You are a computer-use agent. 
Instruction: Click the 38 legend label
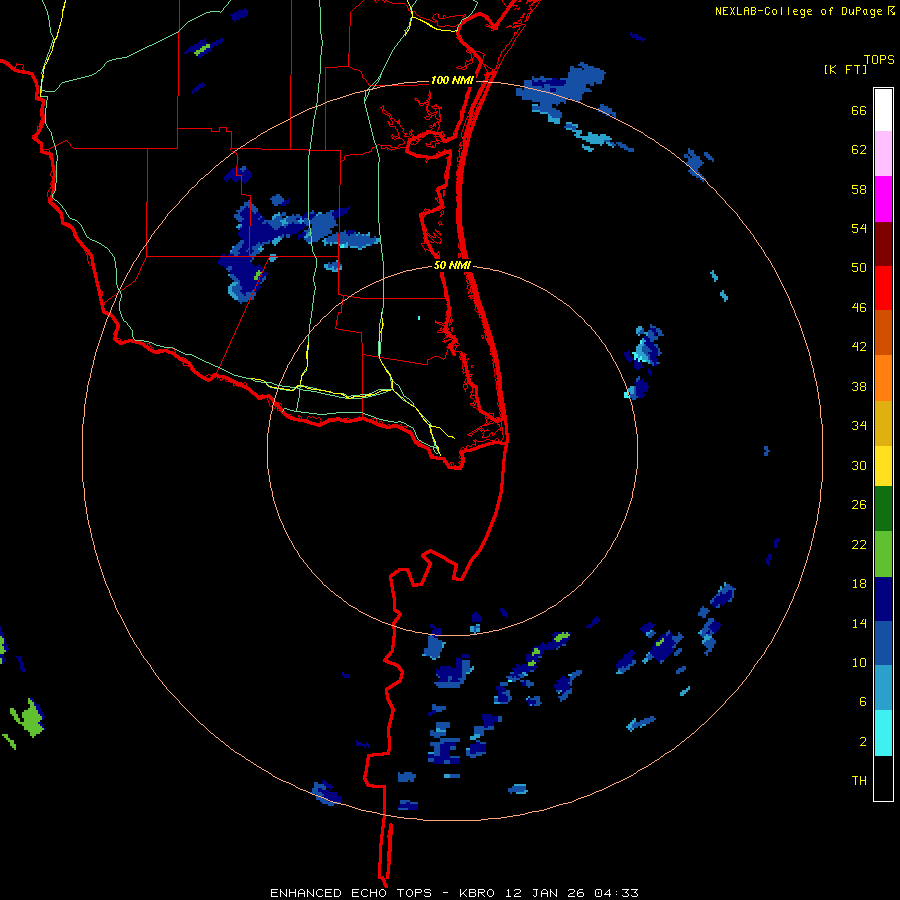tap(859, 386)
